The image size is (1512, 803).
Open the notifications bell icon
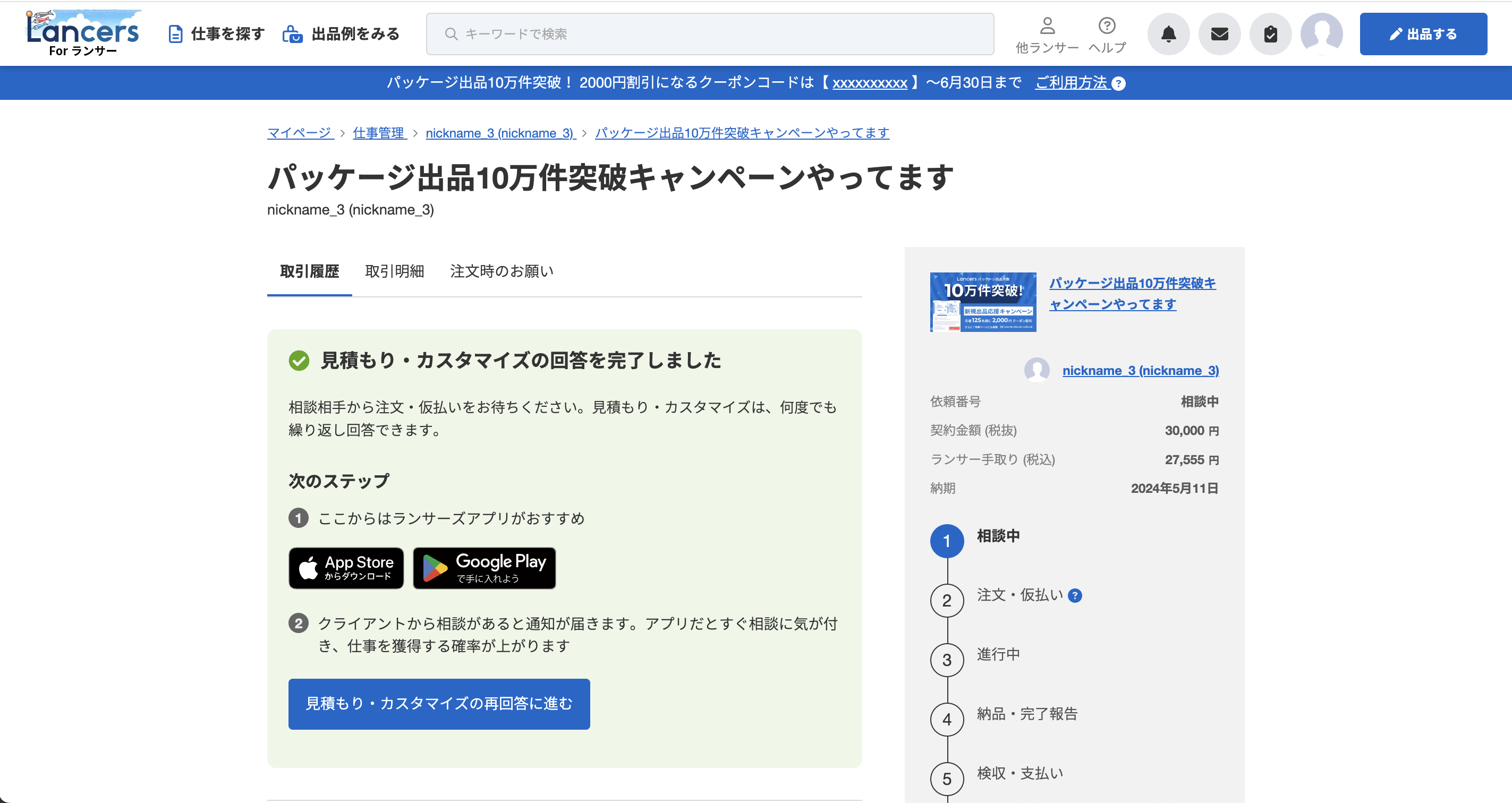pos(1168,34)
